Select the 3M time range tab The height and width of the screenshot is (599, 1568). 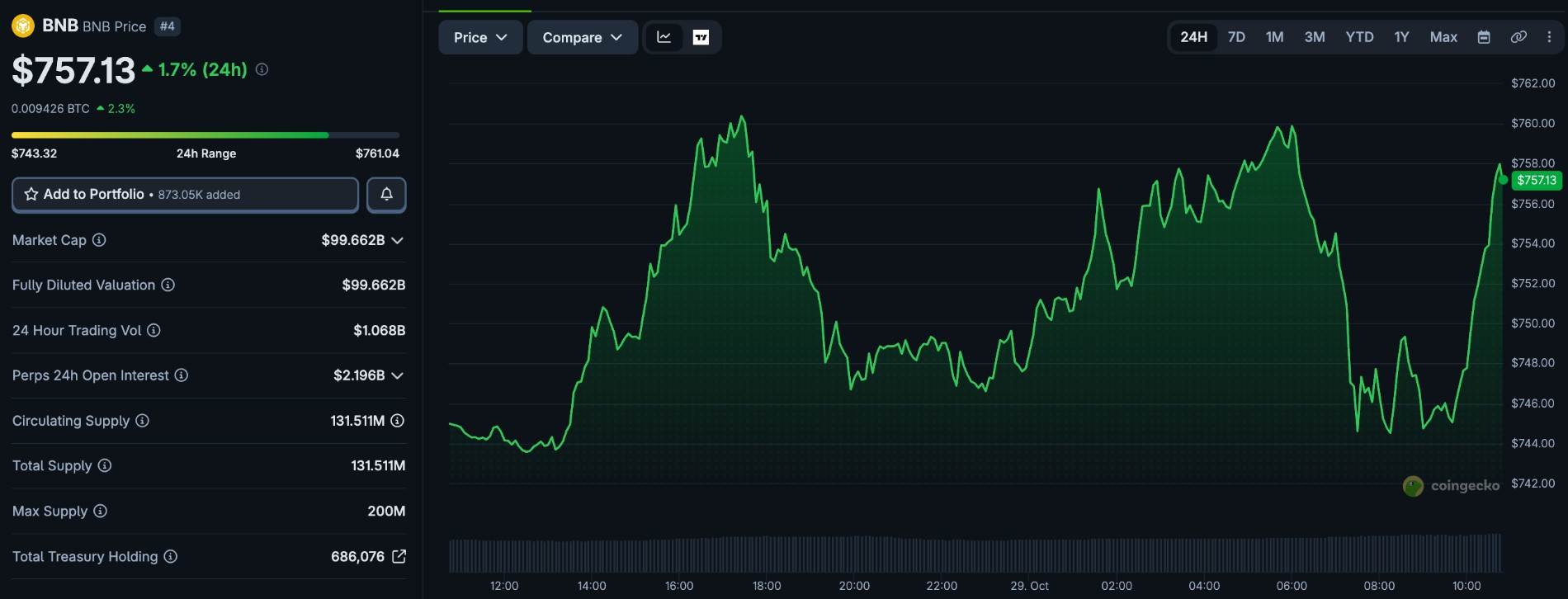coord(1315,37)
